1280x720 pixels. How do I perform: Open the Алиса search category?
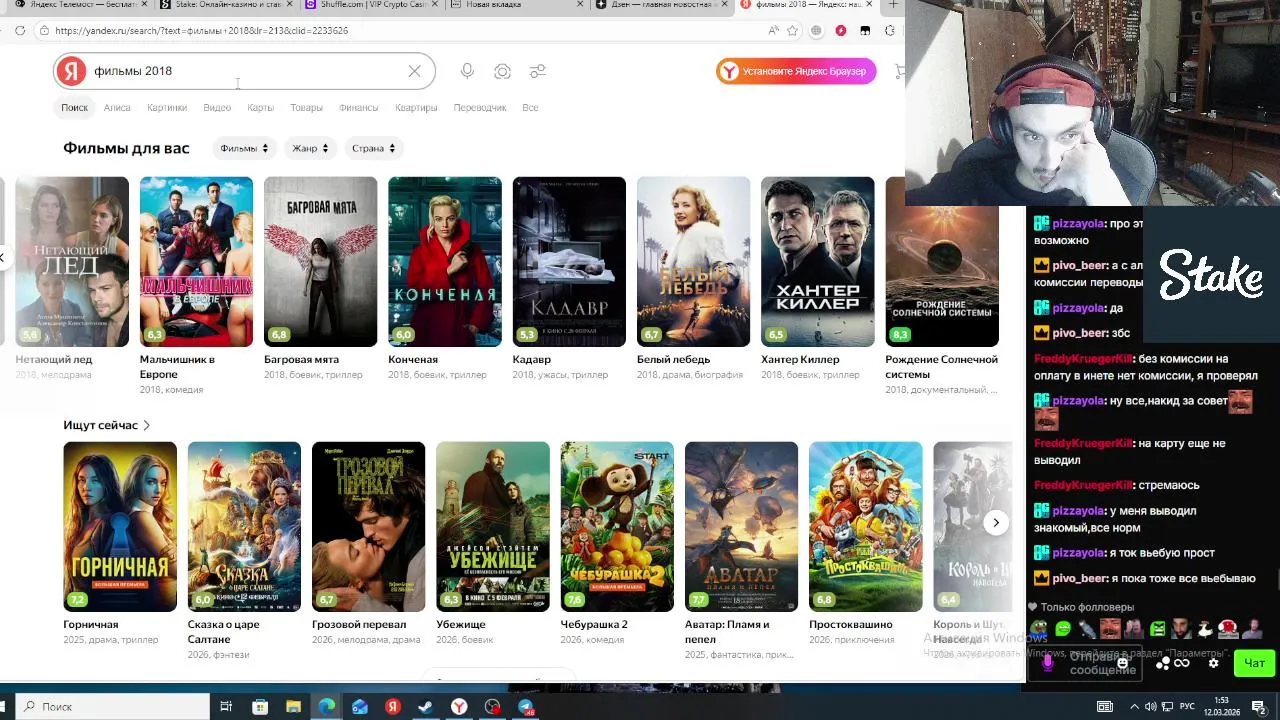(x=117, y=108)
